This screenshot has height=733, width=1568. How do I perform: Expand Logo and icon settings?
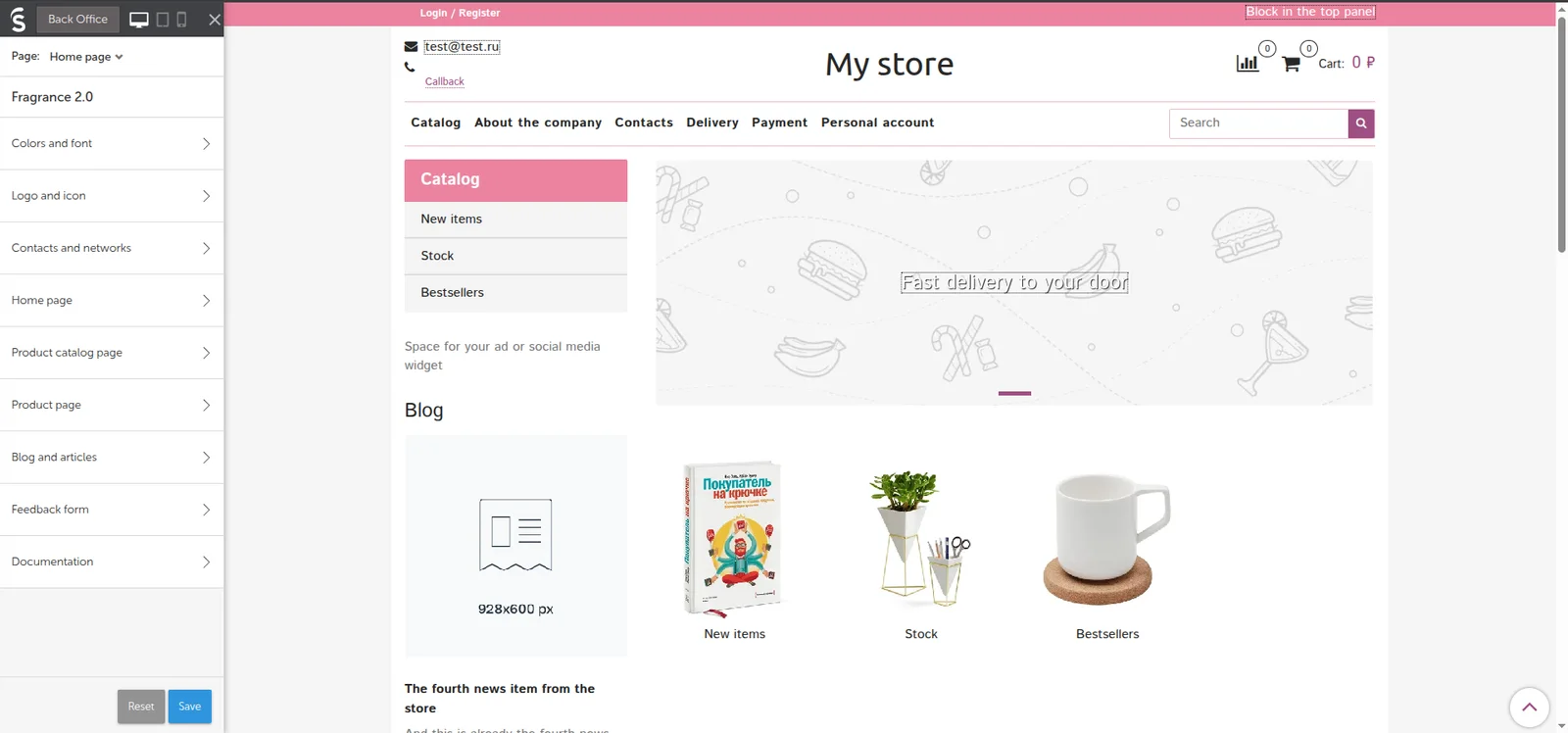pyautogui.click(x=112, y=196)
